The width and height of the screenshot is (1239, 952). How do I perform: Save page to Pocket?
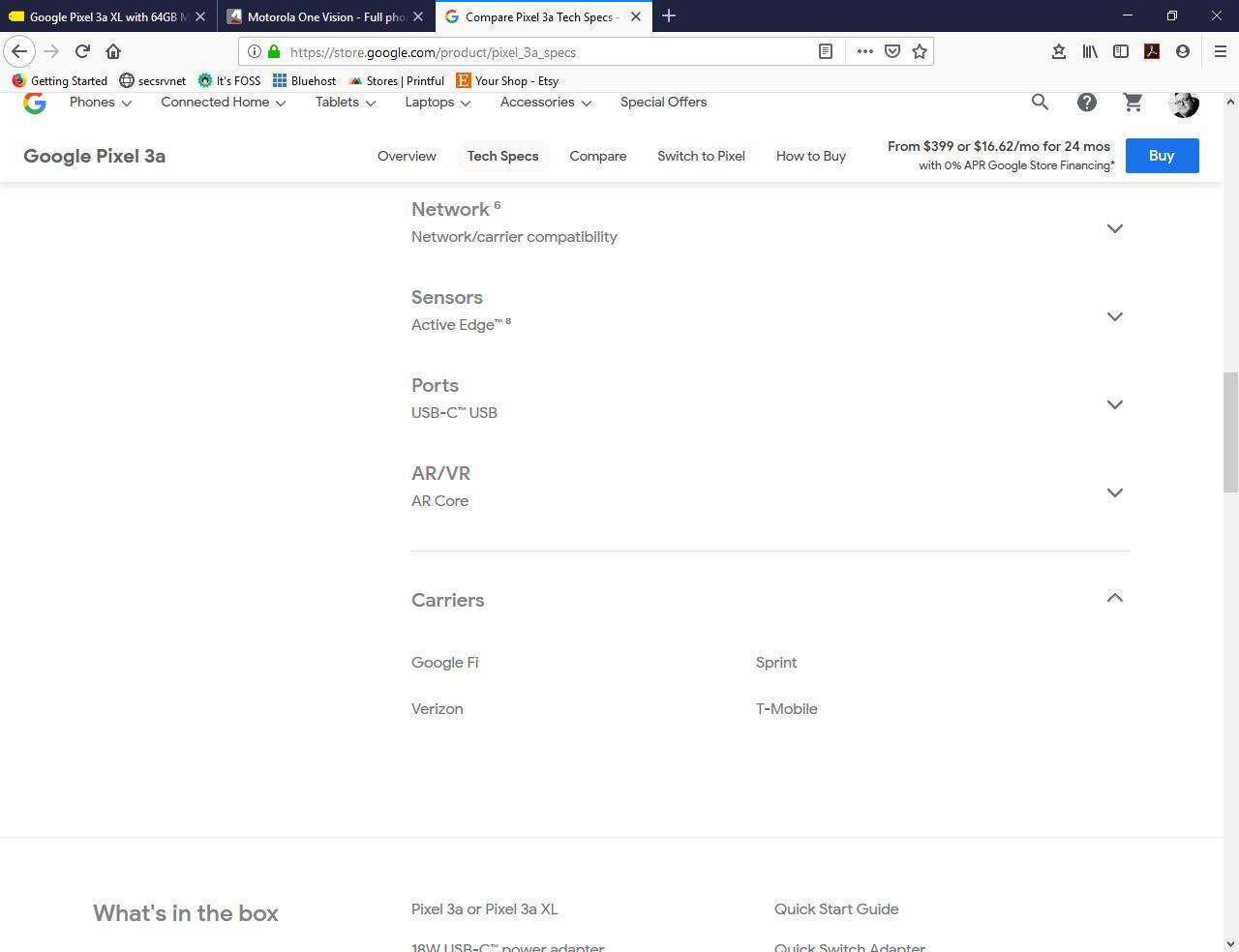(892, 52)
